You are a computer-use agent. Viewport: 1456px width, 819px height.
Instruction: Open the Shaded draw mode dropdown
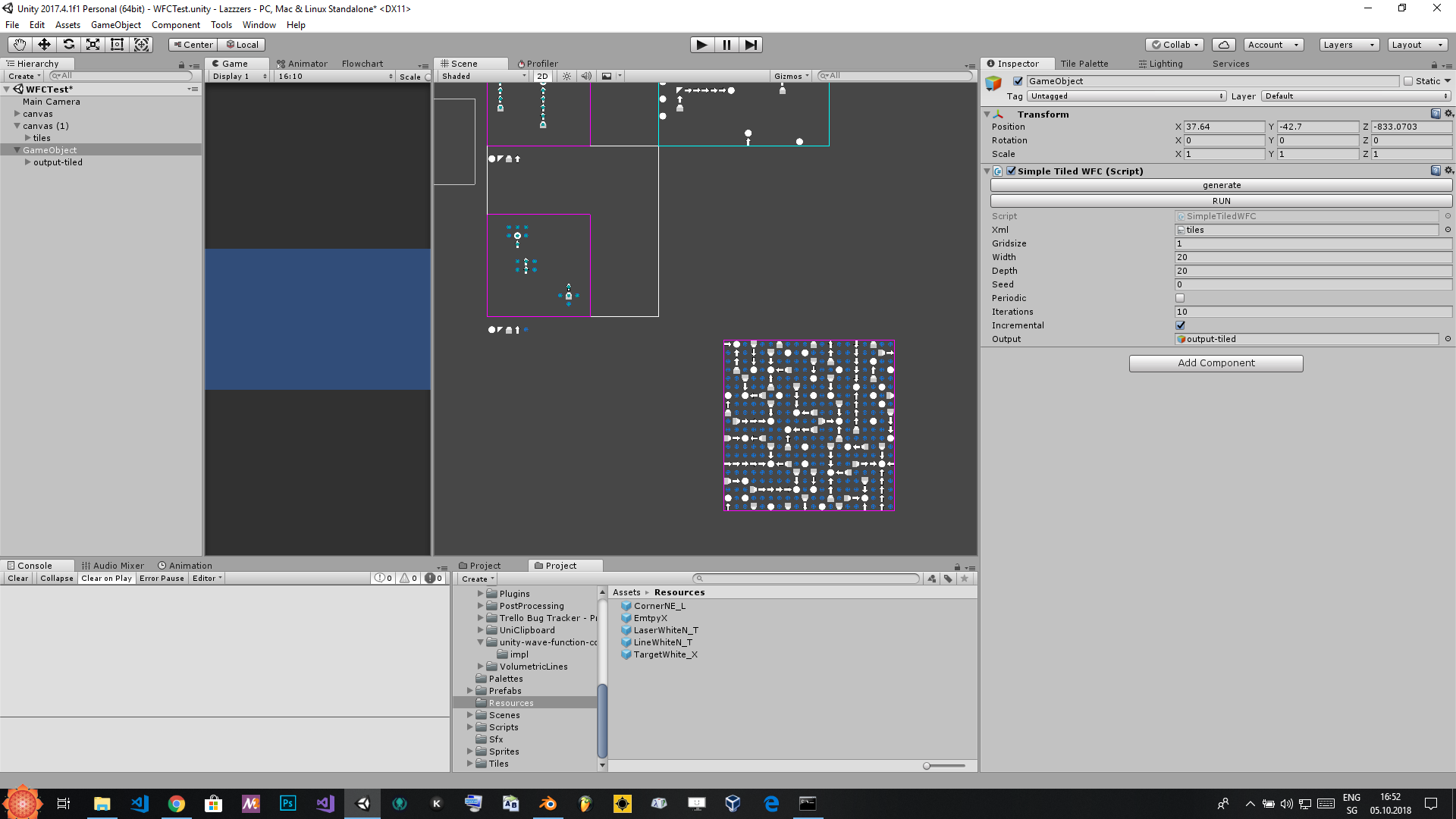point(483,76)
